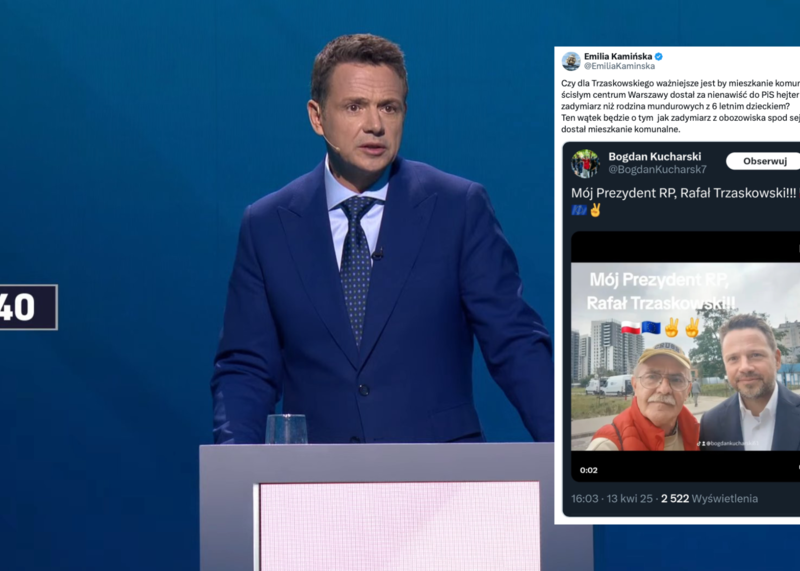Click the text 'Mój Prezydent RP, Rafał Trzaskowski!!!'
The width and height of the screenshot is (800, 571).
tap(684, 193)
